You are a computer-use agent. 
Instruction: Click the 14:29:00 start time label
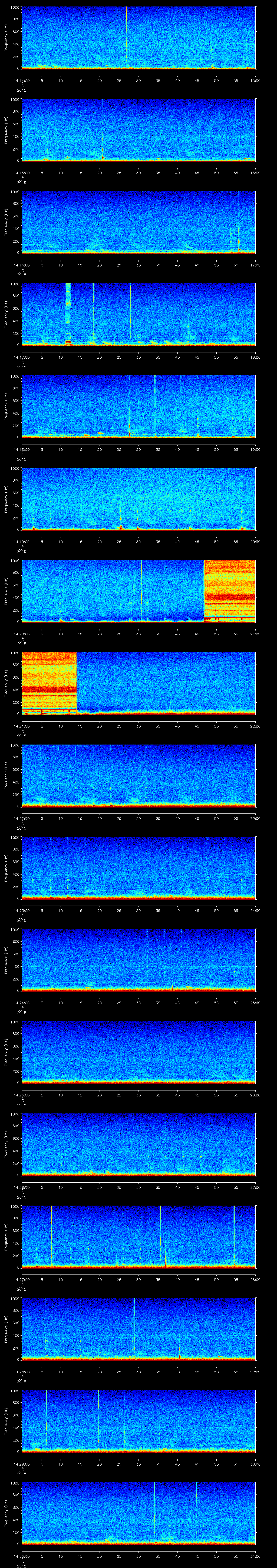click(x=21, y=1463)
